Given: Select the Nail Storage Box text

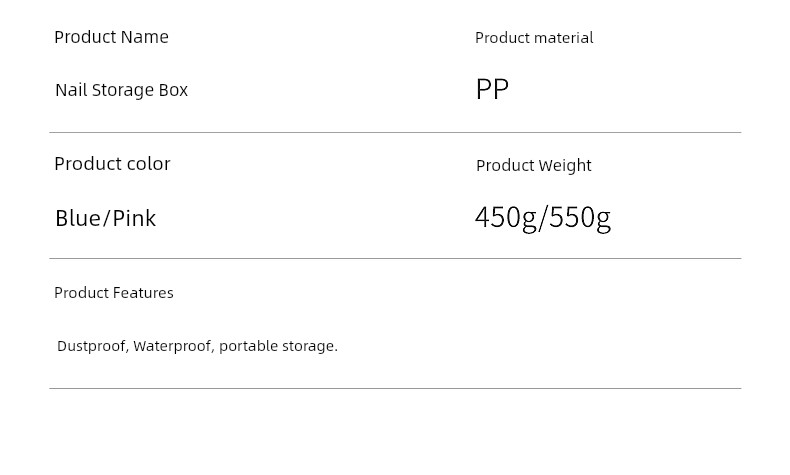Looking at the screenshot, I should (121, 90).
